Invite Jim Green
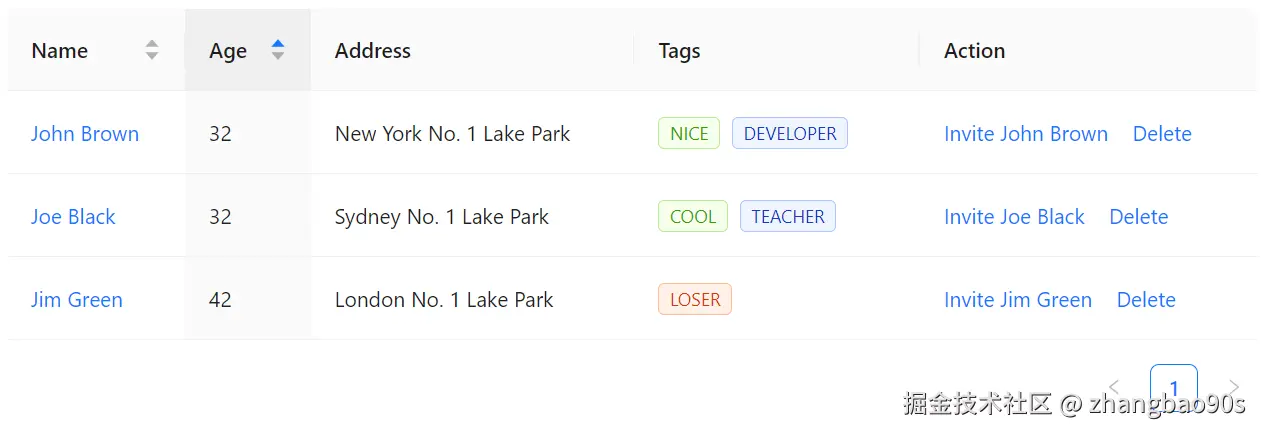Screen dimensions: 1261x435 pyautogui.click(x=1018, y=300)
